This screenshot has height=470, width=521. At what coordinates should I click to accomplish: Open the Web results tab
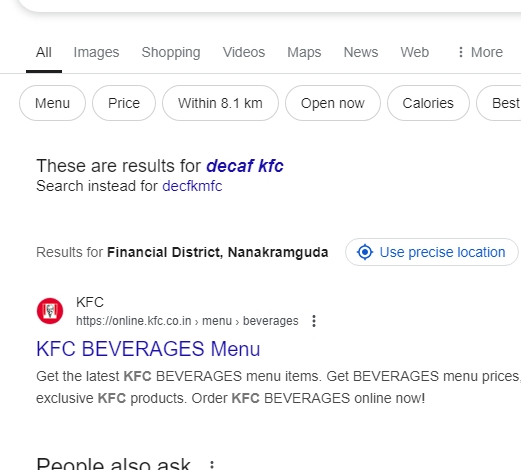414,52
